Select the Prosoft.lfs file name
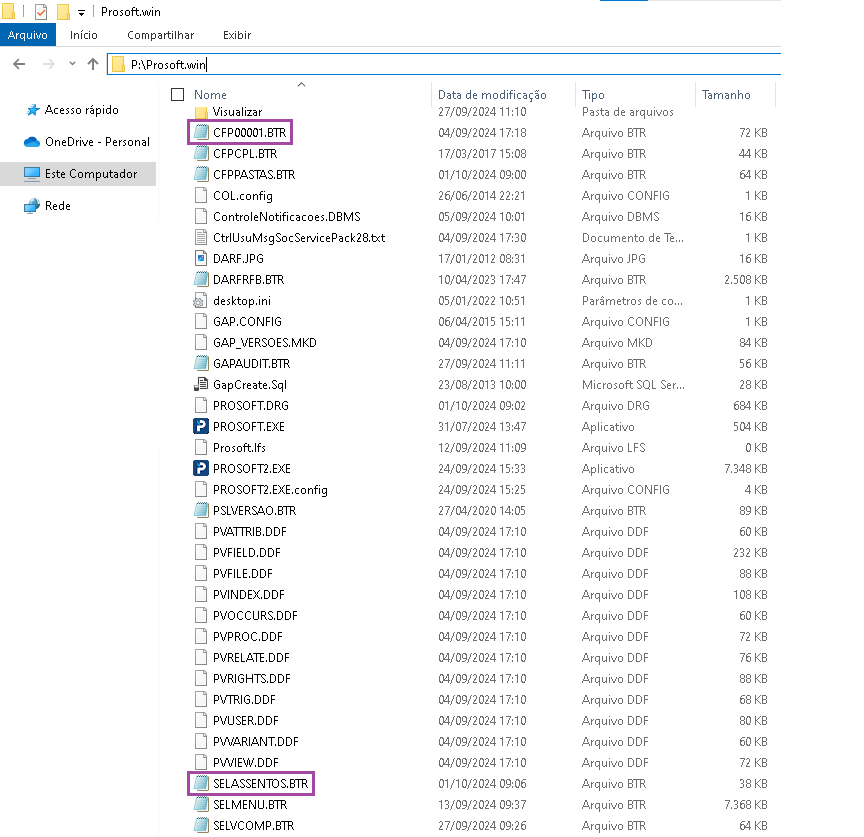This screenshot has width=864, height=837. click(x=239, y=447)
